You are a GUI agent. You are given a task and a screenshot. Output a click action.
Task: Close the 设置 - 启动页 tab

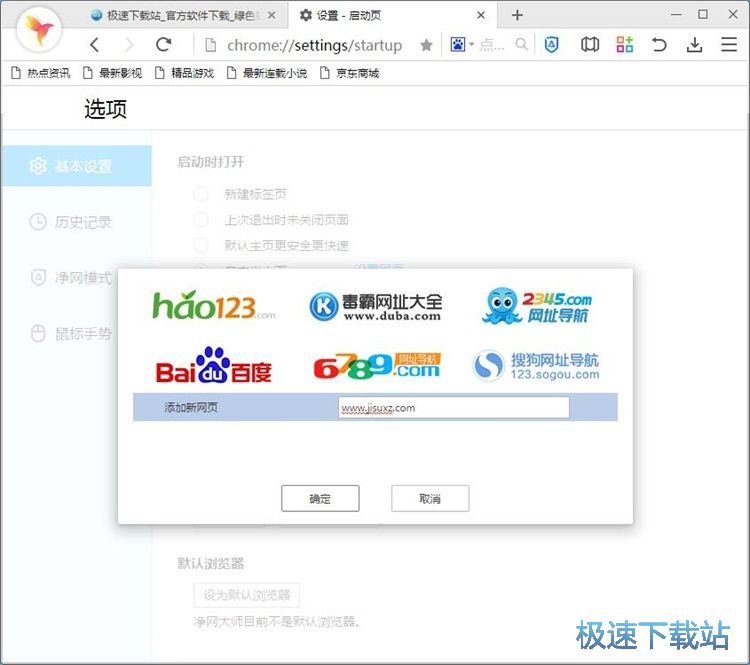(x=481, y=15)
